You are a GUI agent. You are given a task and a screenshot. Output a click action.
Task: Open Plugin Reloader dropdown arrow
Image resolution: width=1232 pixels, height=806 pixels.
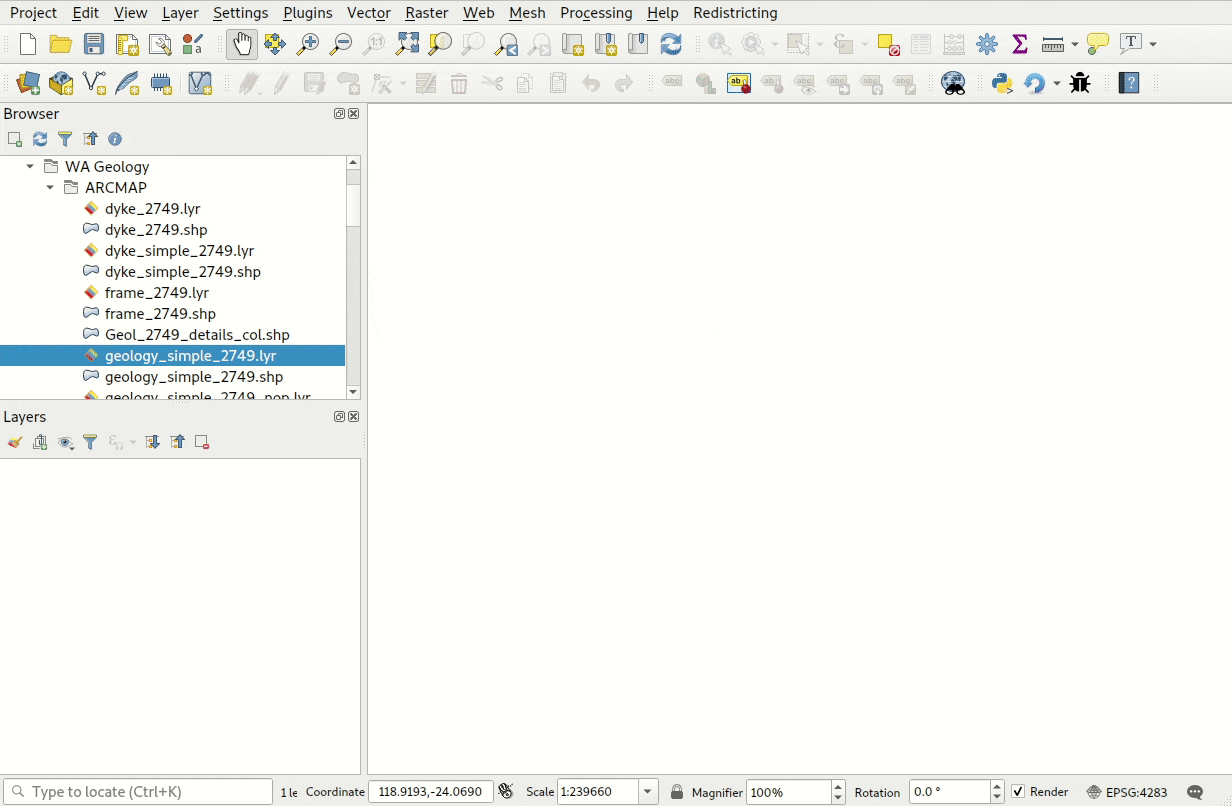click(1057, 83)
